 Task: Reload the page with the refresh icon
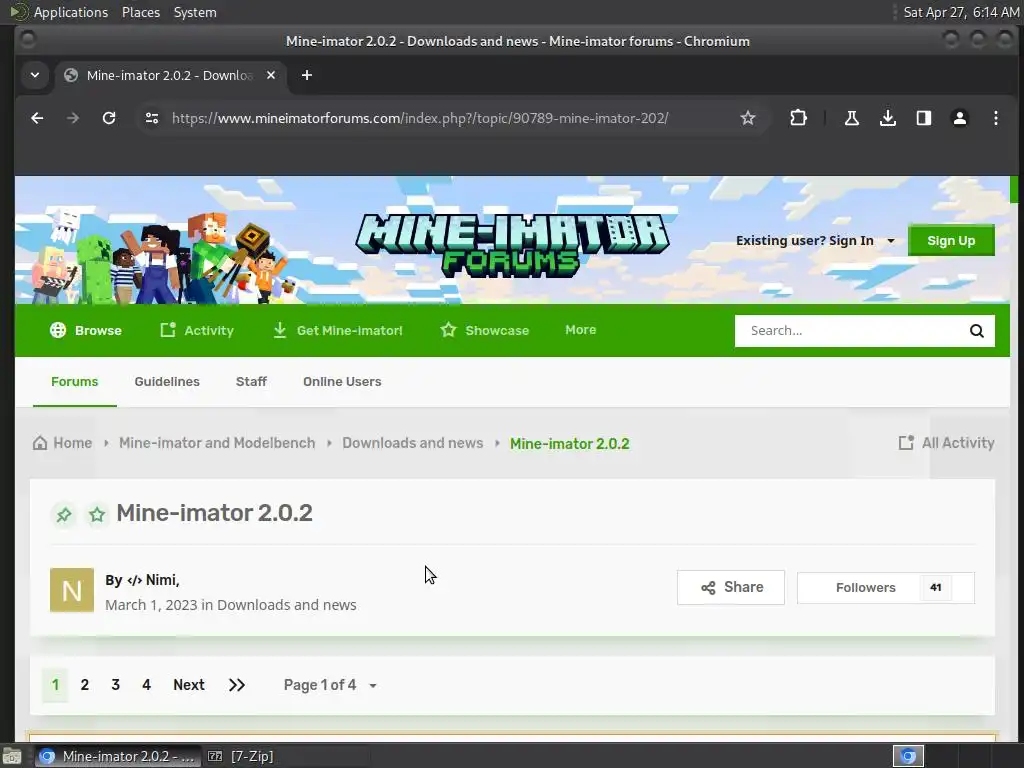(109, 118)
